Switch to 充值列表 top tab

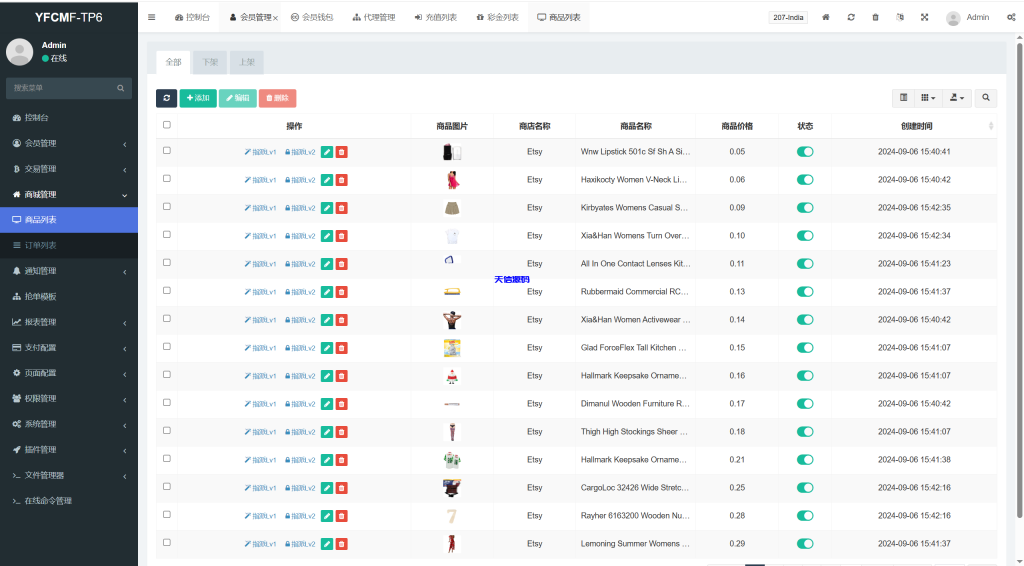[436, 18]
